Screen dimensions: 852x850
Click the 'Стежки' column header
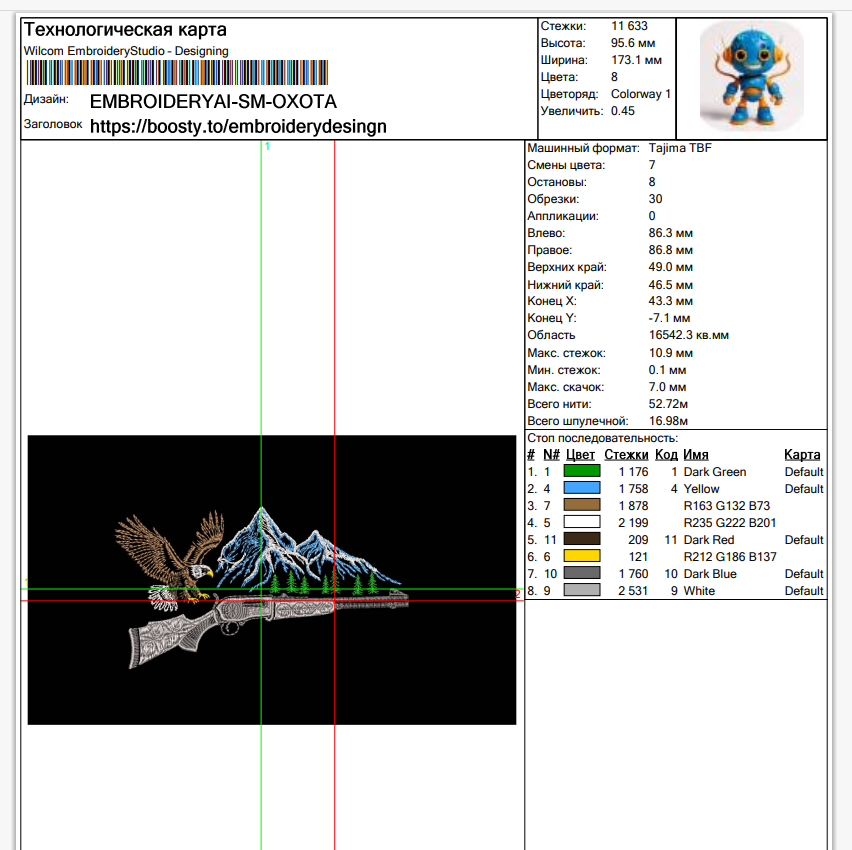(626, 455)
